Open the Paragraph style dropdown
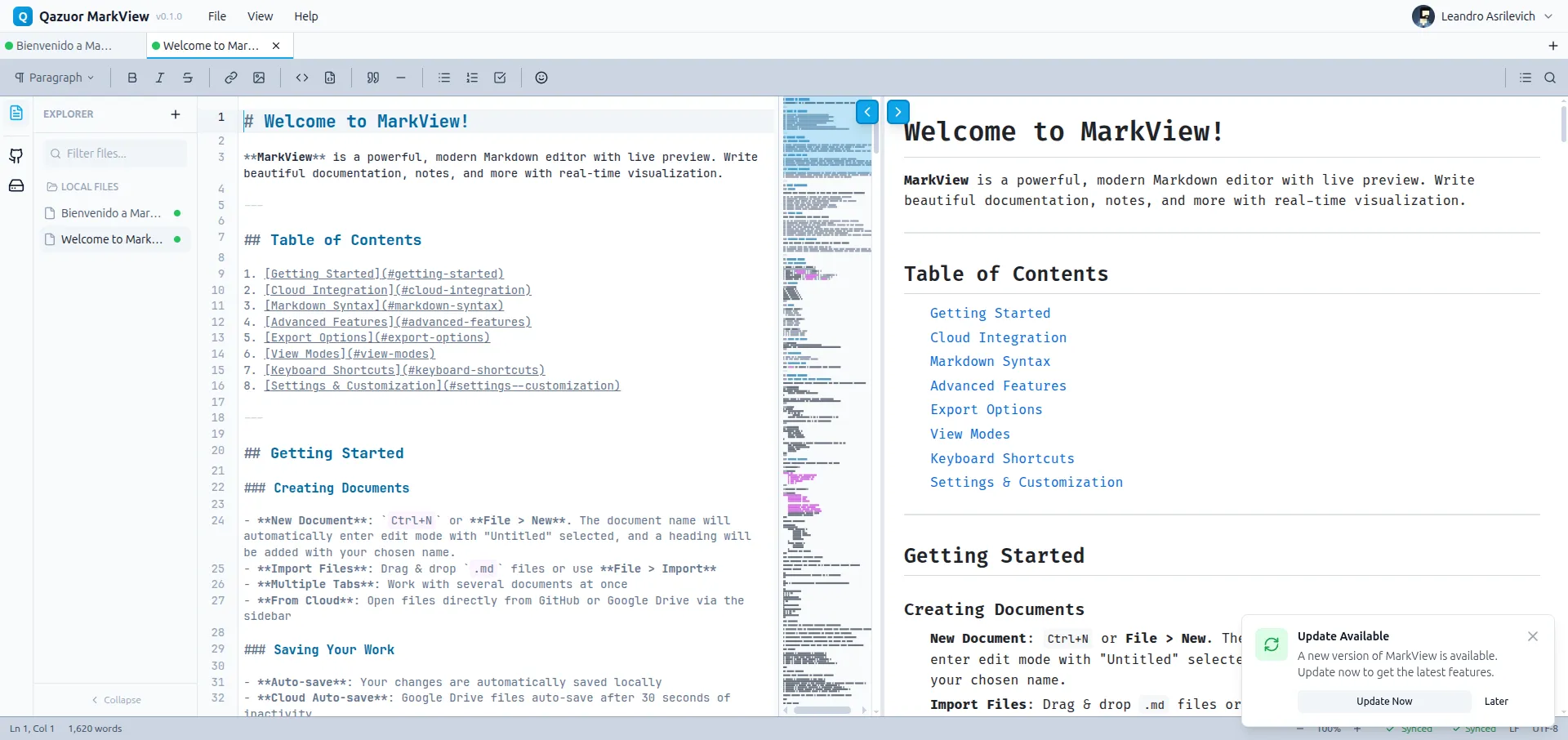The width and height of the screenshot is (1568, 740). 55,78
